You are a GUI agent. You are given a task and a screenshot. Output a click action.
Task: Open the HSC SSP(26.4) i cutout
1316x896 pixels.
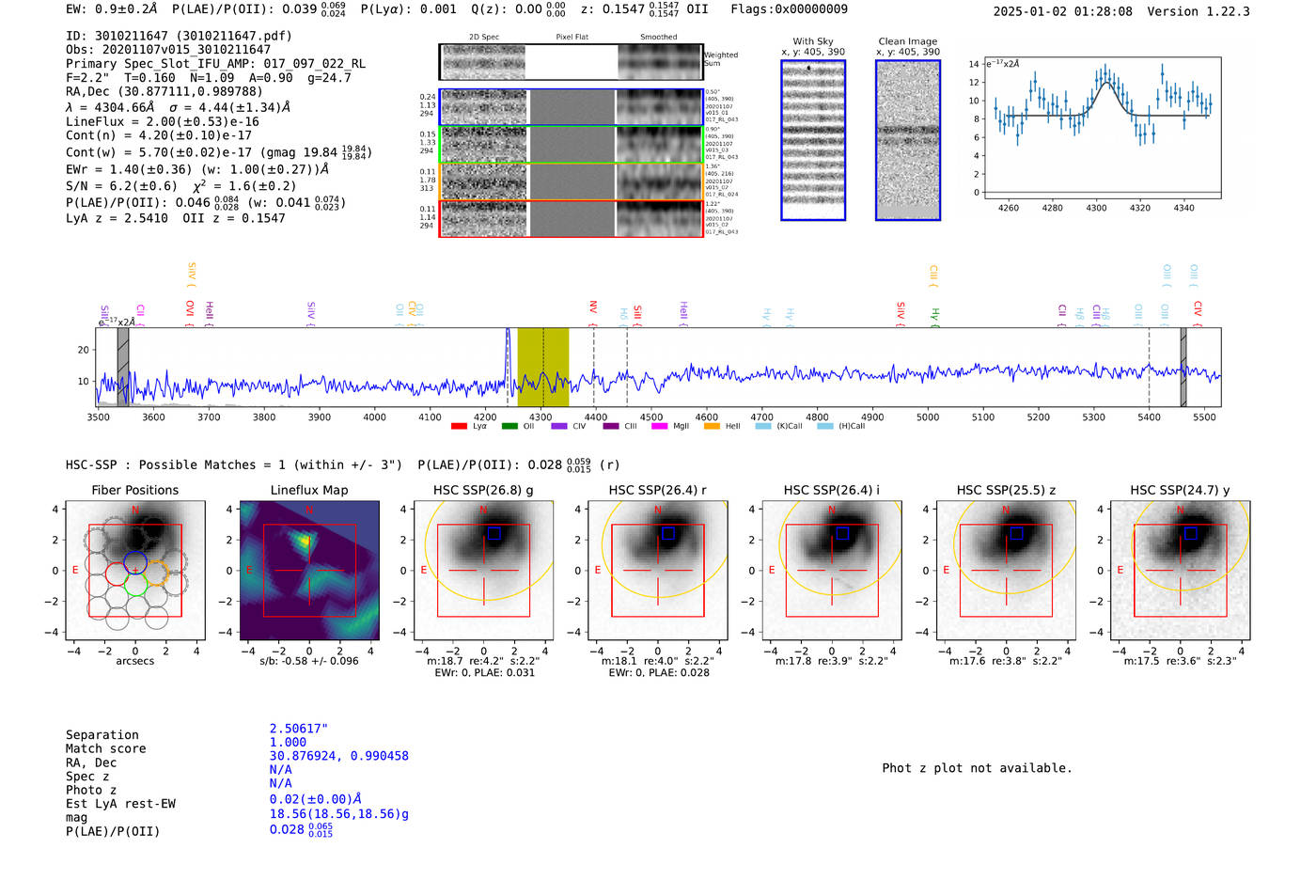(x=832, y=570)
